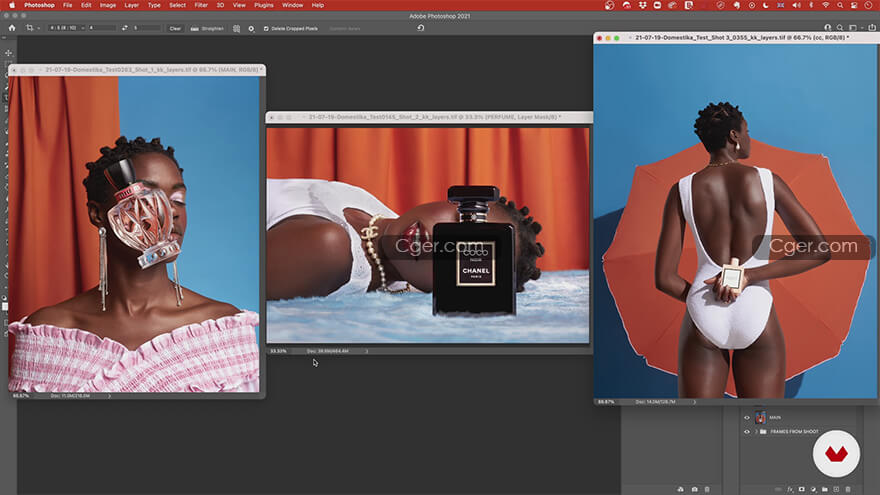Click the crop width input field

(x=102, y=28)
